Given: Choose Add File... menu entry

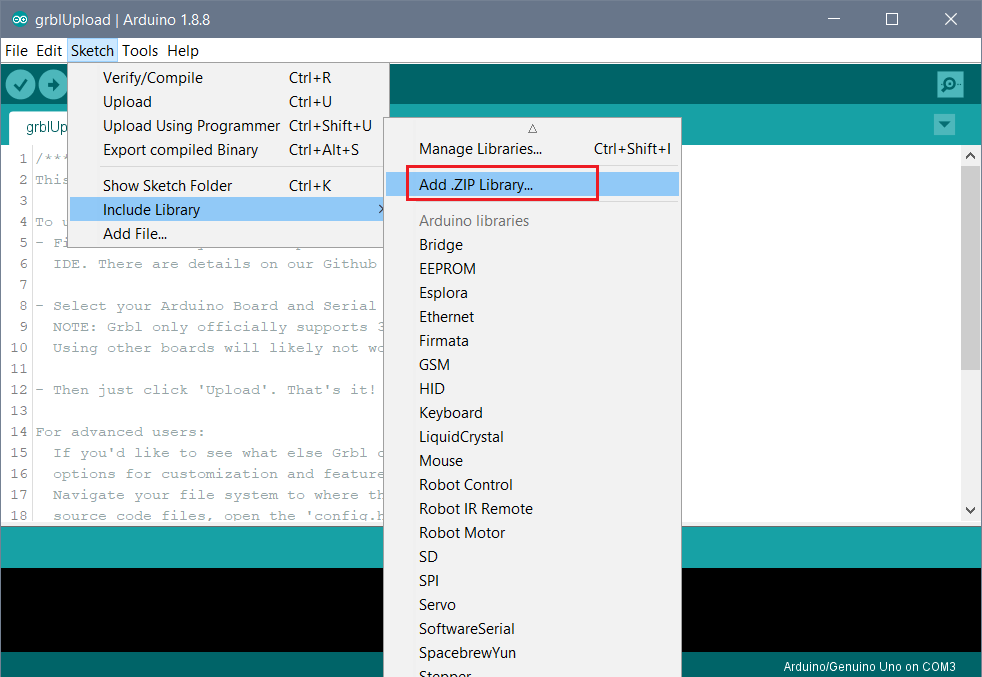Looking at the screenshot, I should (226, 234).
